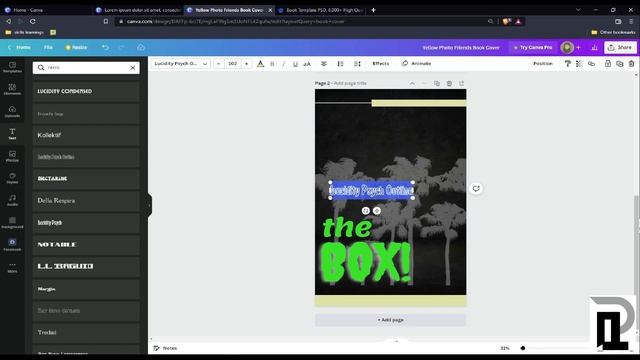Click the text alignment icon
The width and height of the screenshot is (640, 360).
324,64
